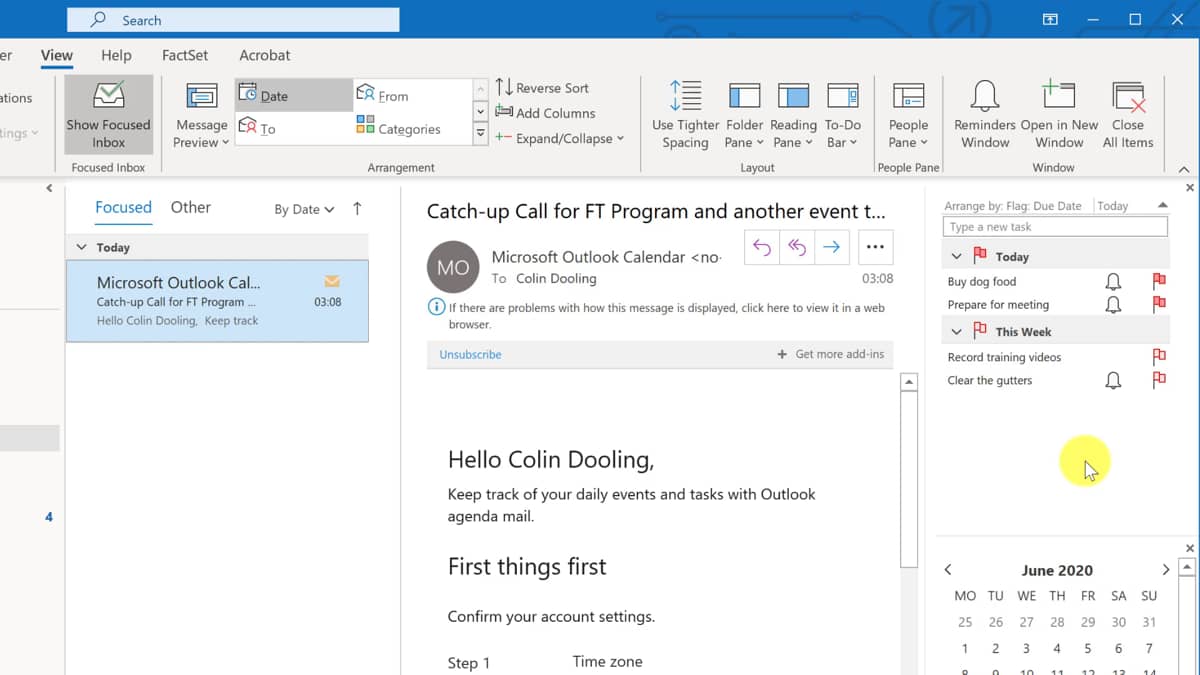
Task: Click Arrange by: Flag: Due Date header
Action: (1013, 206)
